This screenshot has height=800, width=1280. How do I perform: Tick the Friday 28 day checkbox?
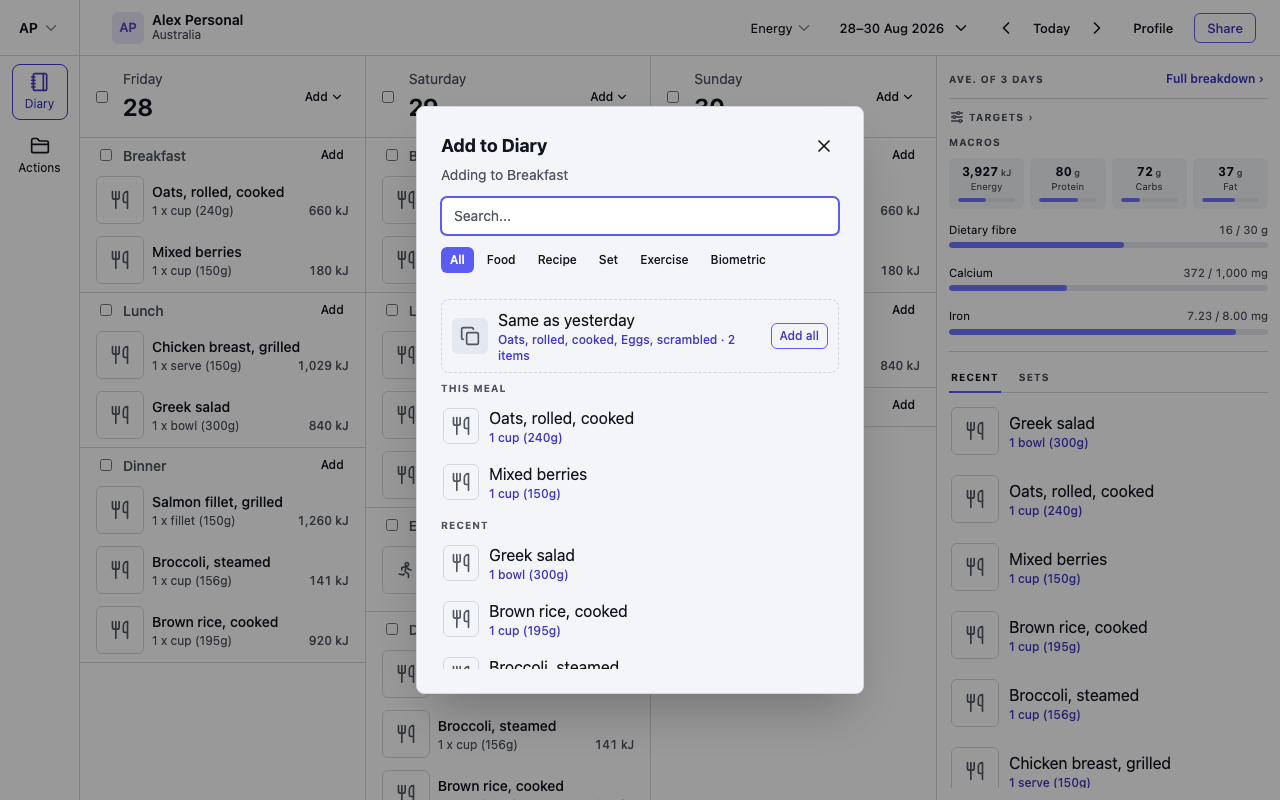pyautogui.click(x=102, y=97)
